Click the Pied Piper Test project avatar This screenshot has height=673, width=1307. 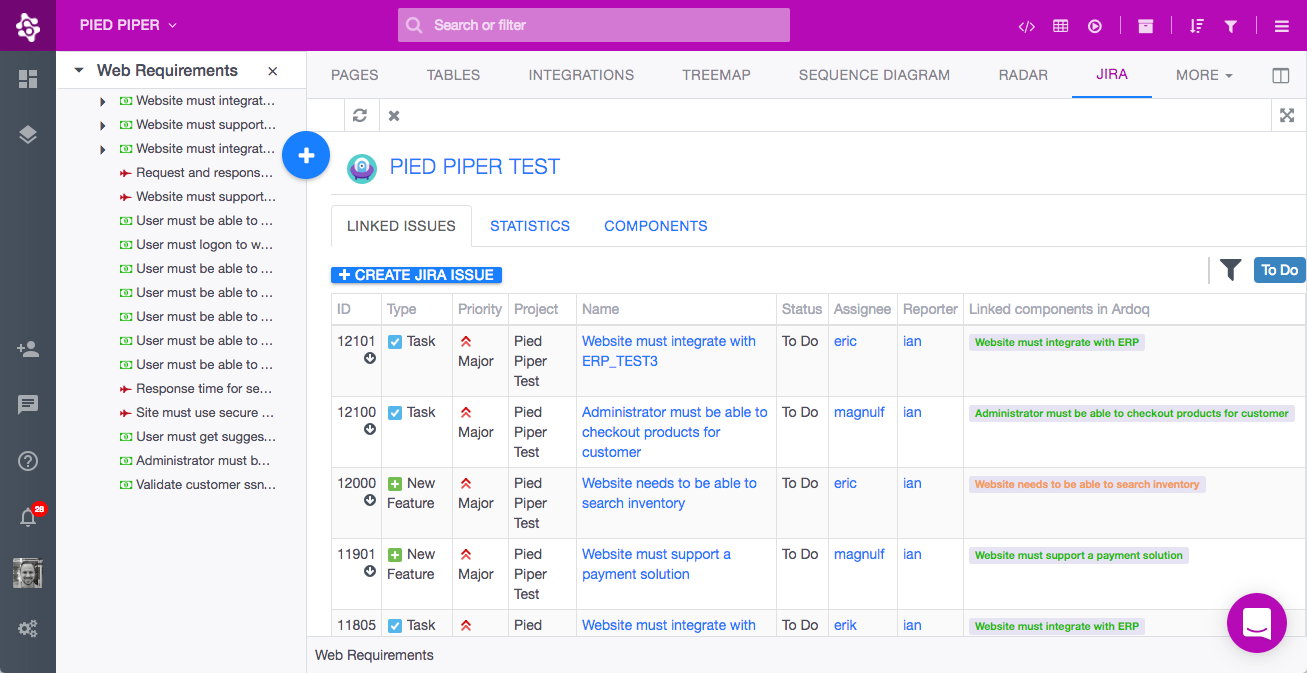362,168
